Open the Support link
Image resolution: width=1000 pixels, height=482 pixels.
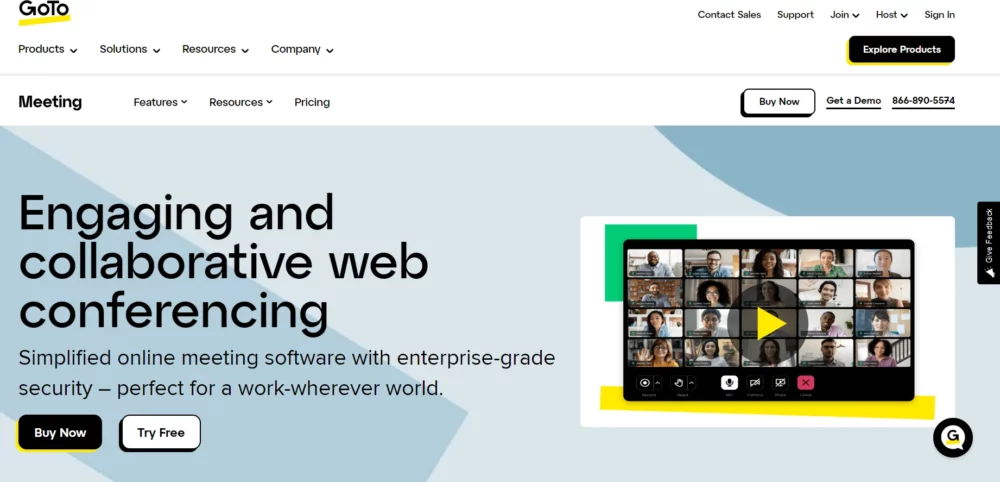click(795, 15)
